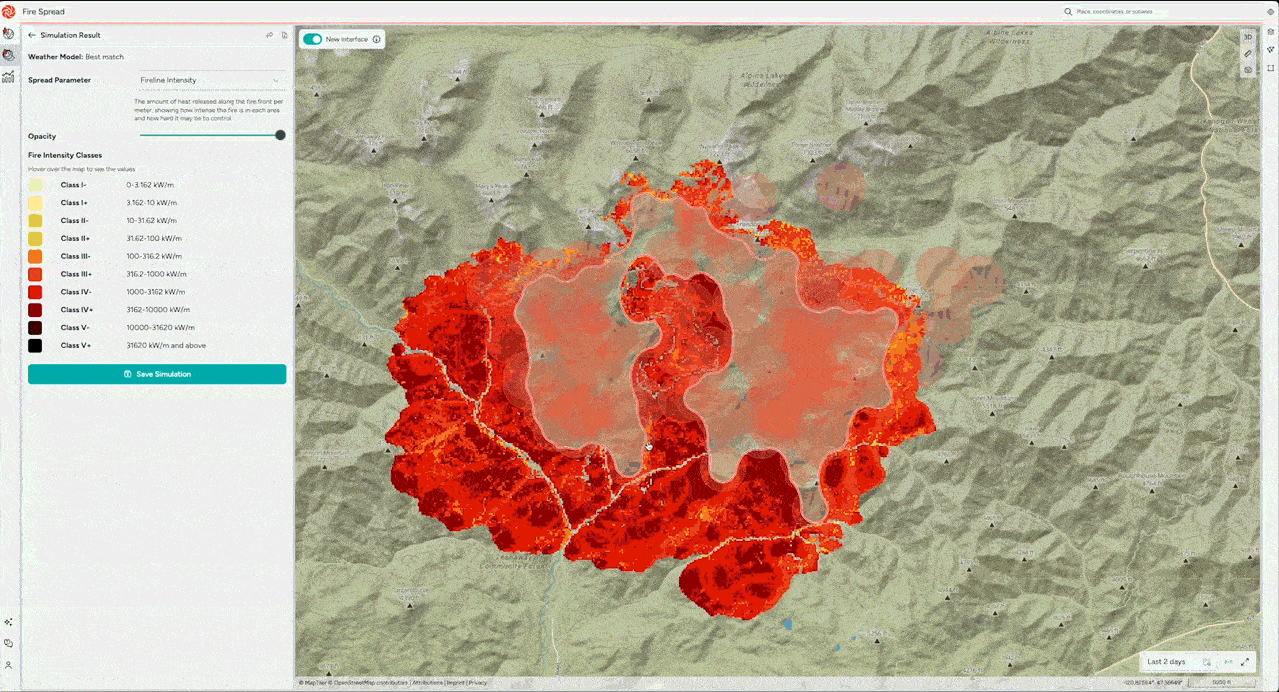1279x692 pixels.
Task: Select the pencil draw tool on map
Action: (1247, 53)
